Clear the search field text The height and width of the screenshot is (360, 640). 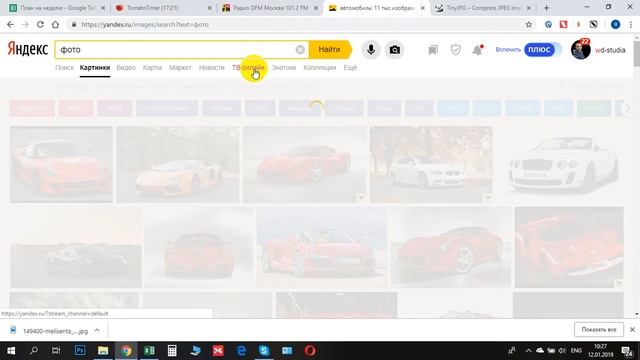[300, 50]
